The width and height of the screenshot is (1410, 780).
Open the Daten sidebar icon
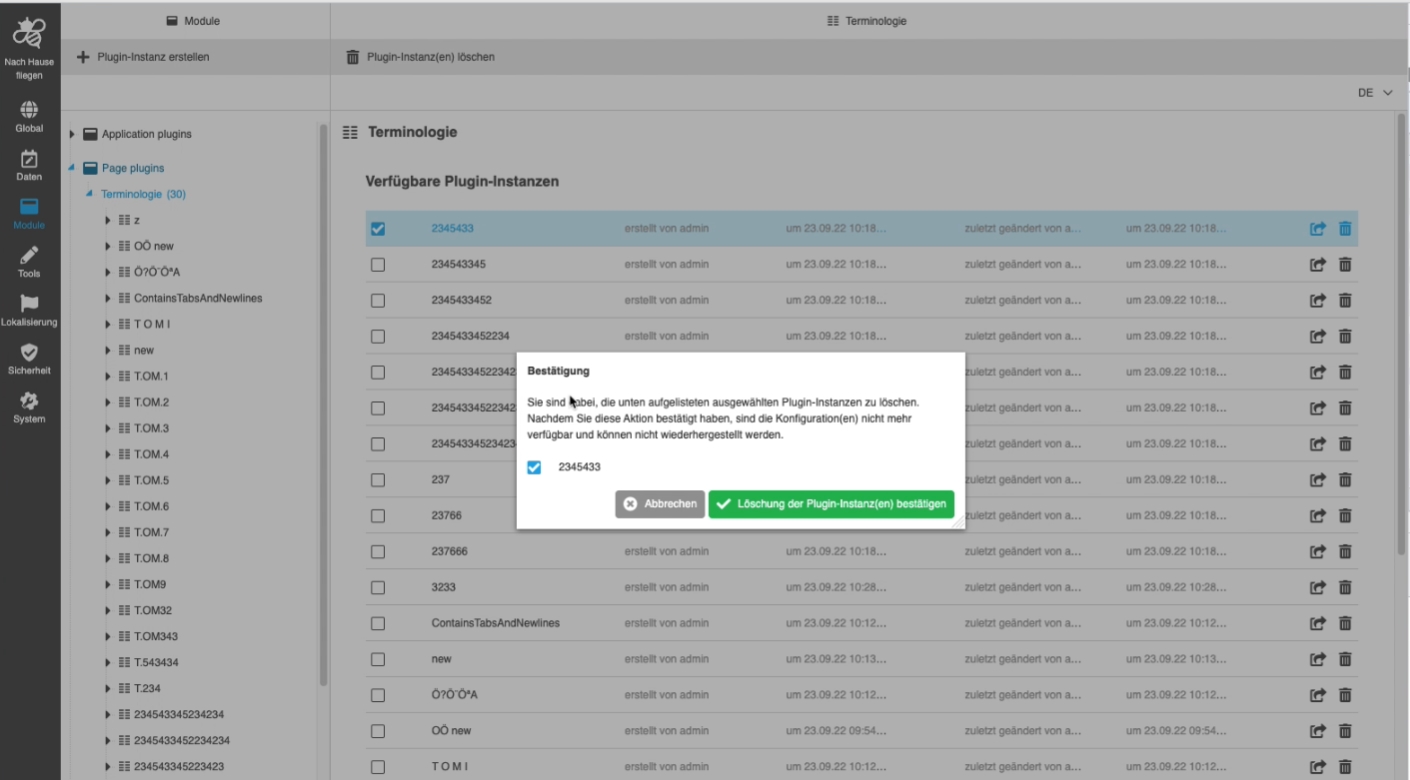click(29, 159)
